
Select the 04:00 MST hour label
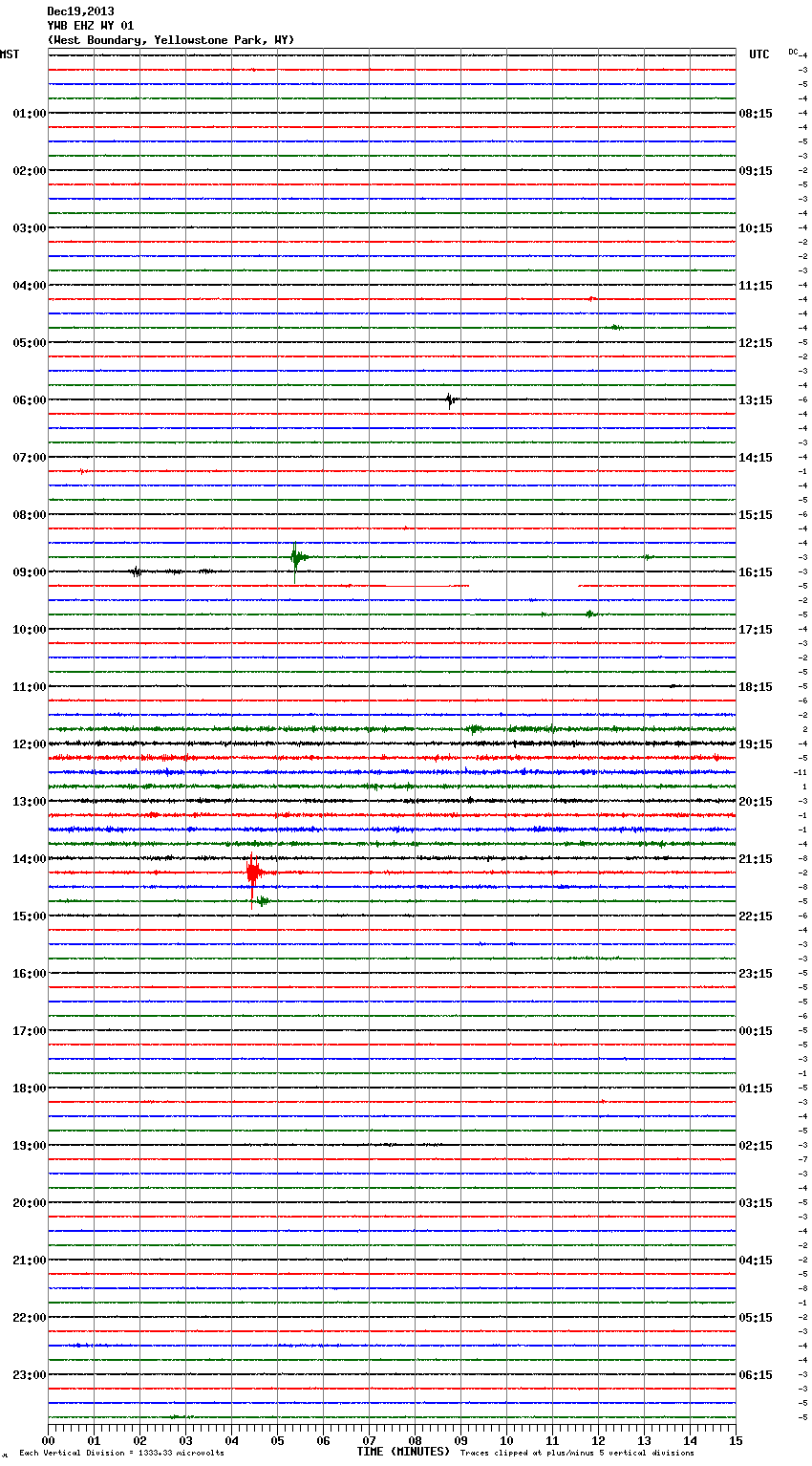[30, 286]
